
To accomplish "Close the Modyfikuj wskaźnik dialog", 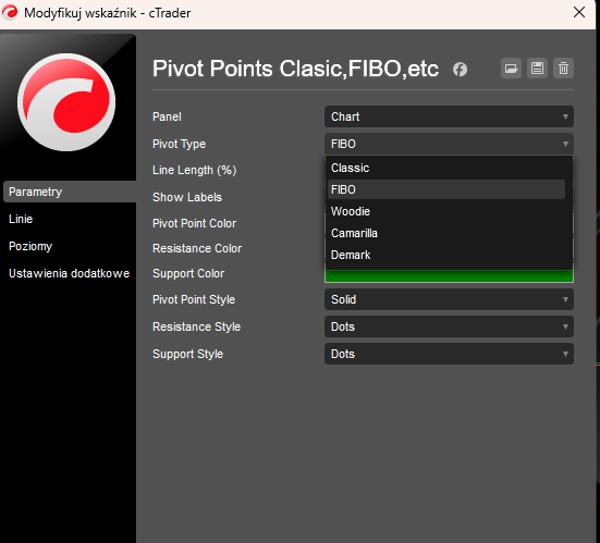I will click(x=579, y=12).
